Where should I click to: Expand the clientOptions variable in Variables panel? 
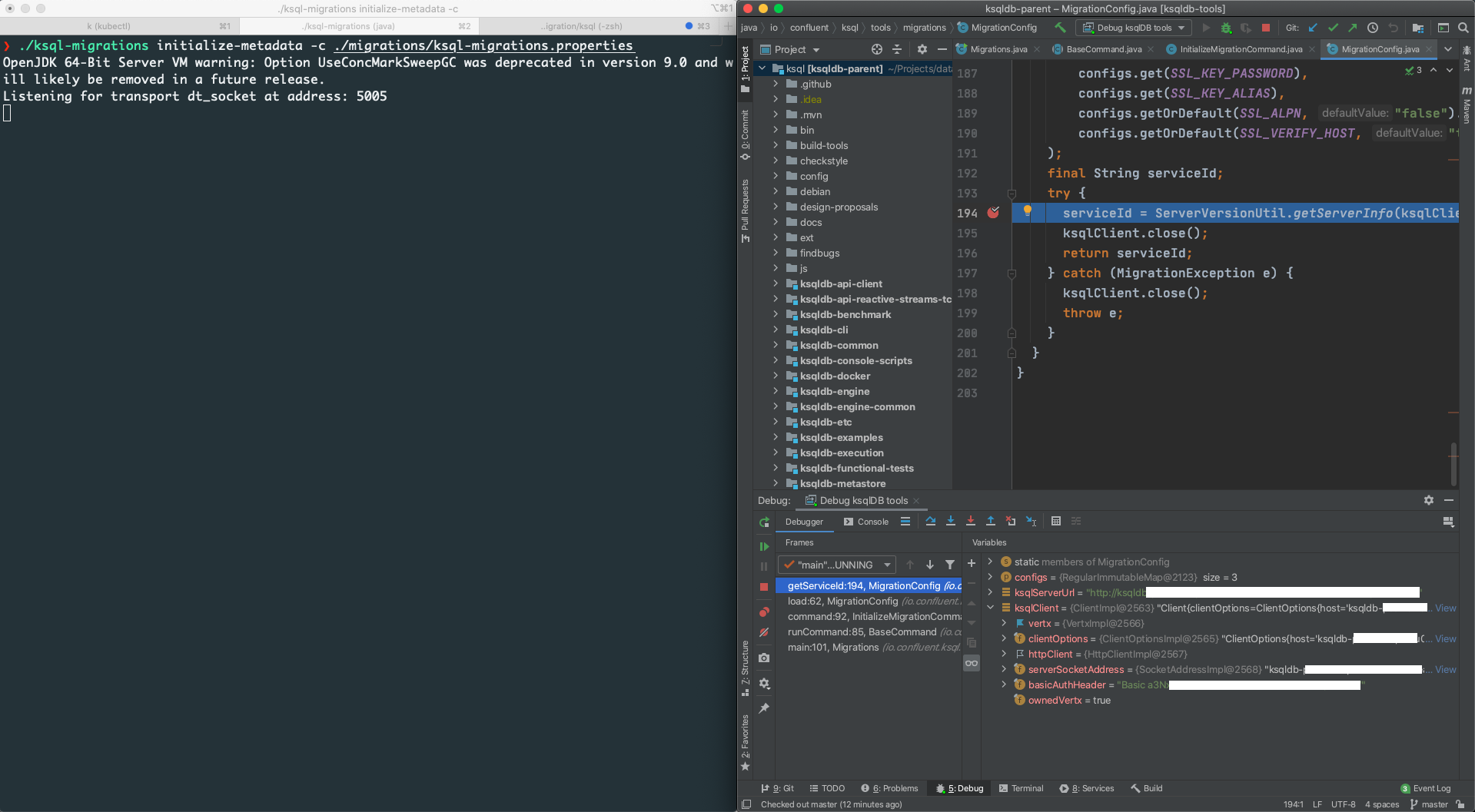click(x=1003, y=638)
